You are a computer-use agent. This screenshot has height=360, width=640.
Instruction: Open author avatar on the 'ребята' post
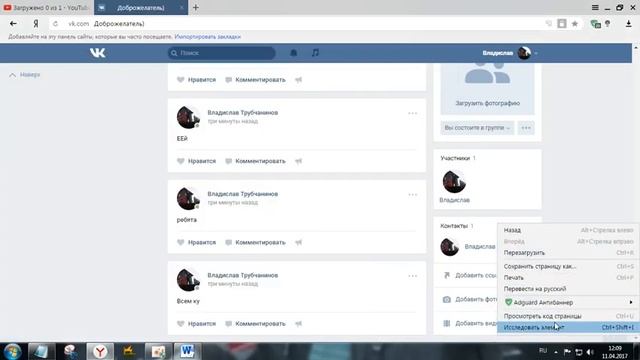[188, 199]
